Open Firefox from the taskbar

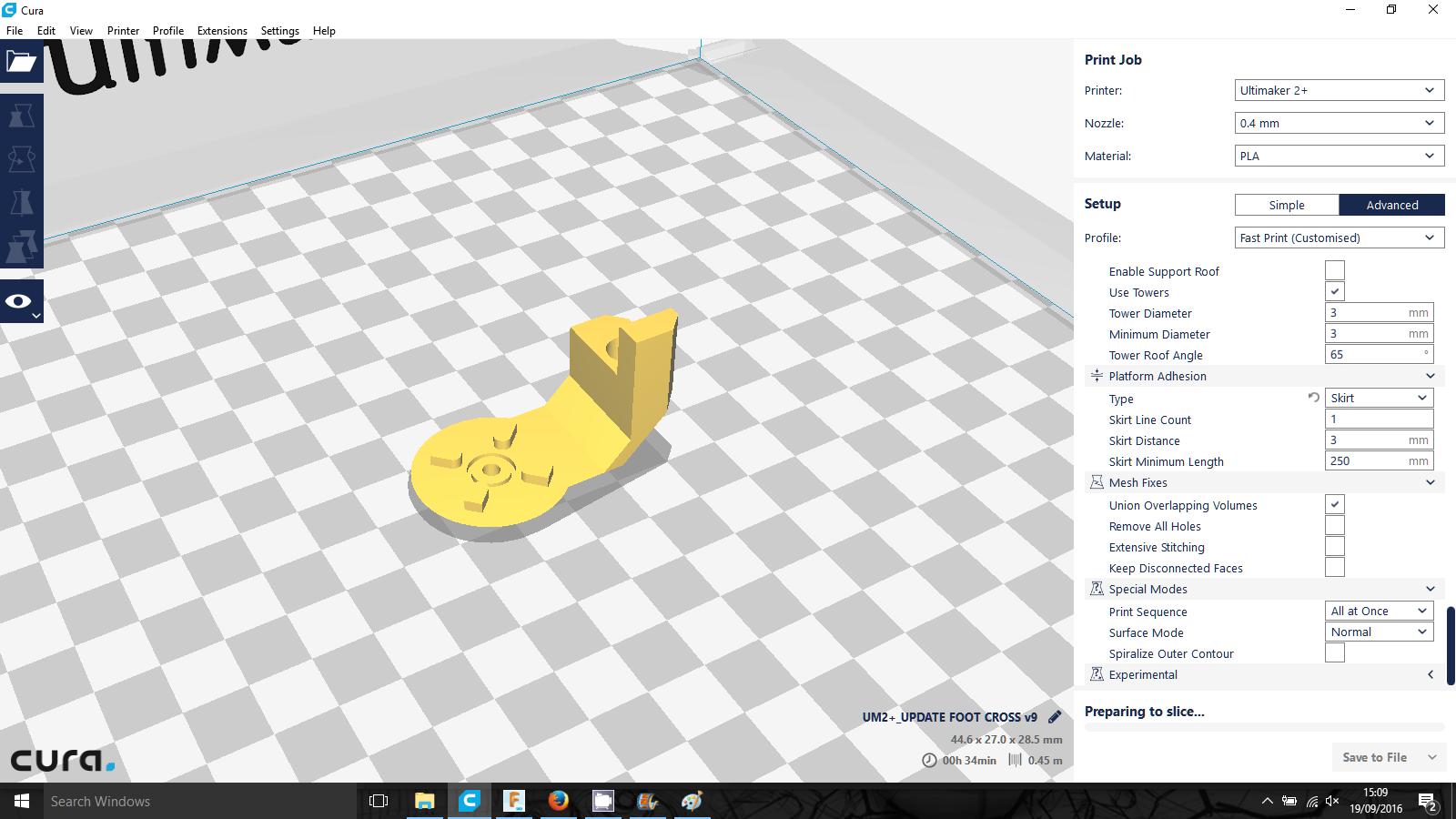558,801
